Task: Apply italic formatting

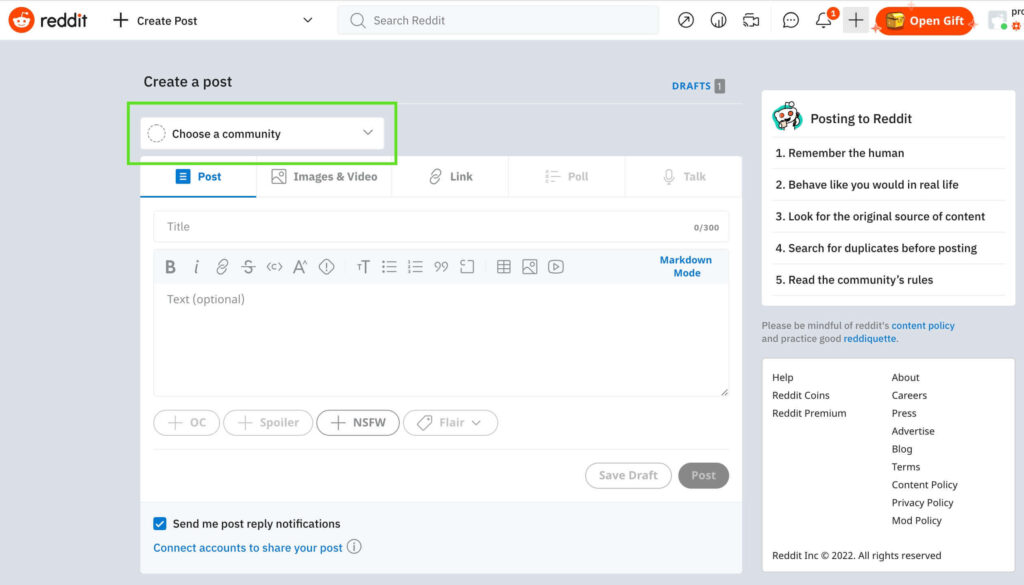Action: 196,266
